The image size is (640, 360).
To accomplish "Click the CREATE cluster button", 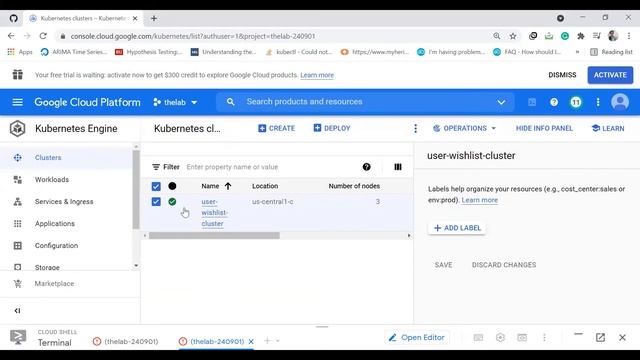I will [x=277, y=128].
